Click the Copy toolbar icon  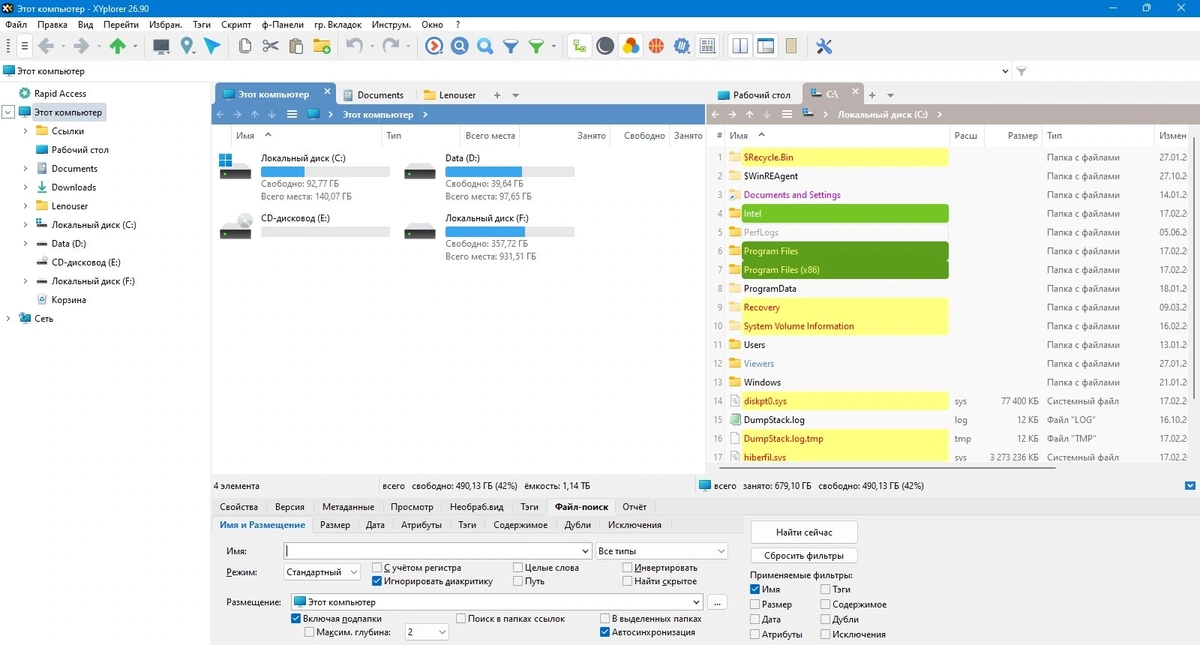(245, 46)
